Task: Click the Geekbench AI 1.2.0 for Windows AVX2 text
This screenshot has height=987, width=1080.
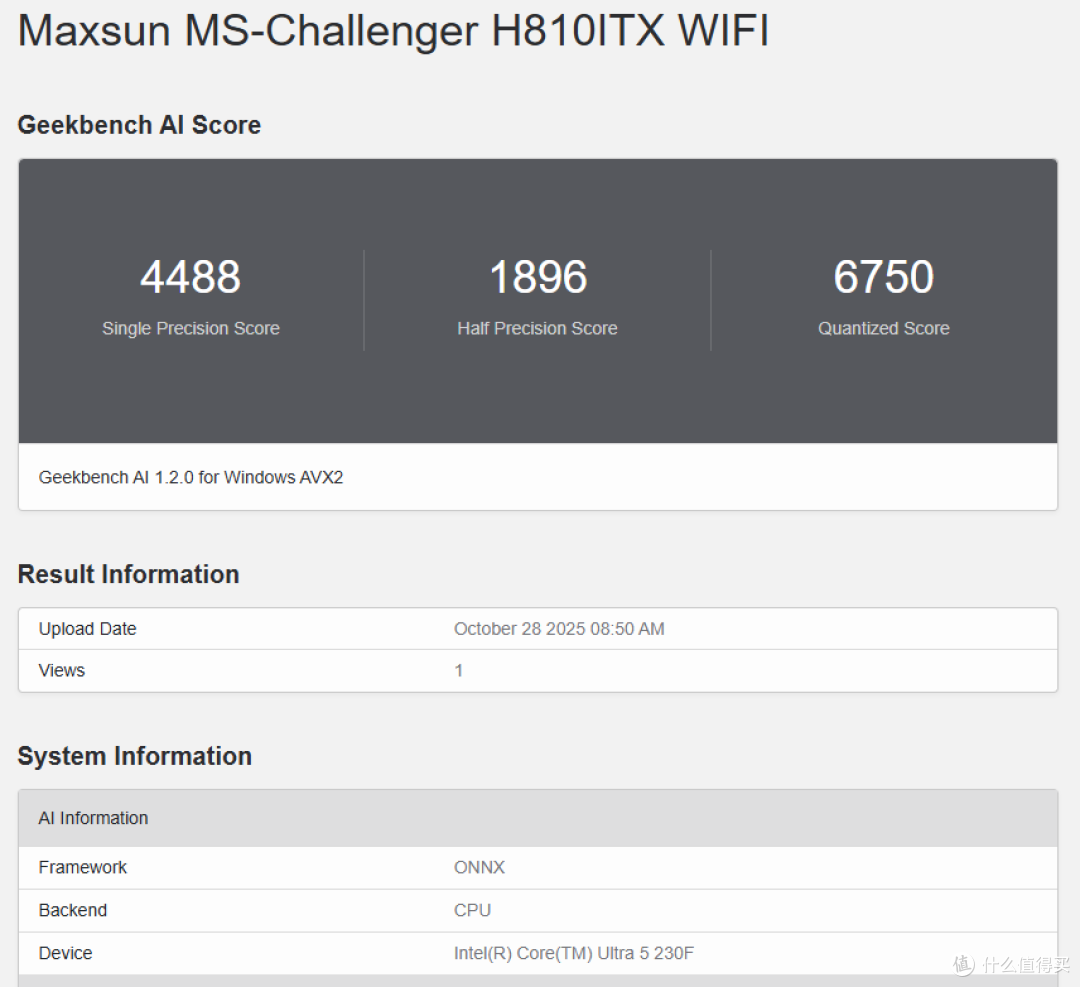Action: click(x=191, y=477)
